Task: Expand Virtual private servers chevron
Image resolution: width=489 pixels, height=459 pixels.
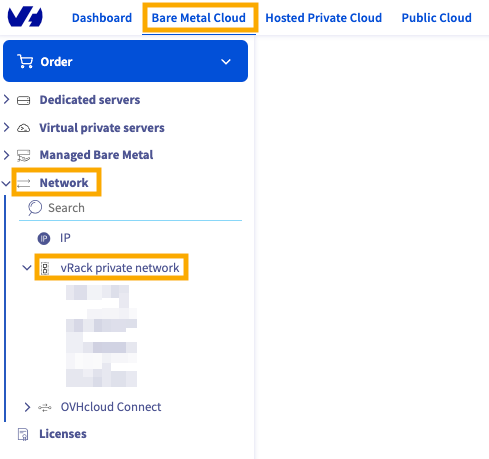Action: click(6, 127)
